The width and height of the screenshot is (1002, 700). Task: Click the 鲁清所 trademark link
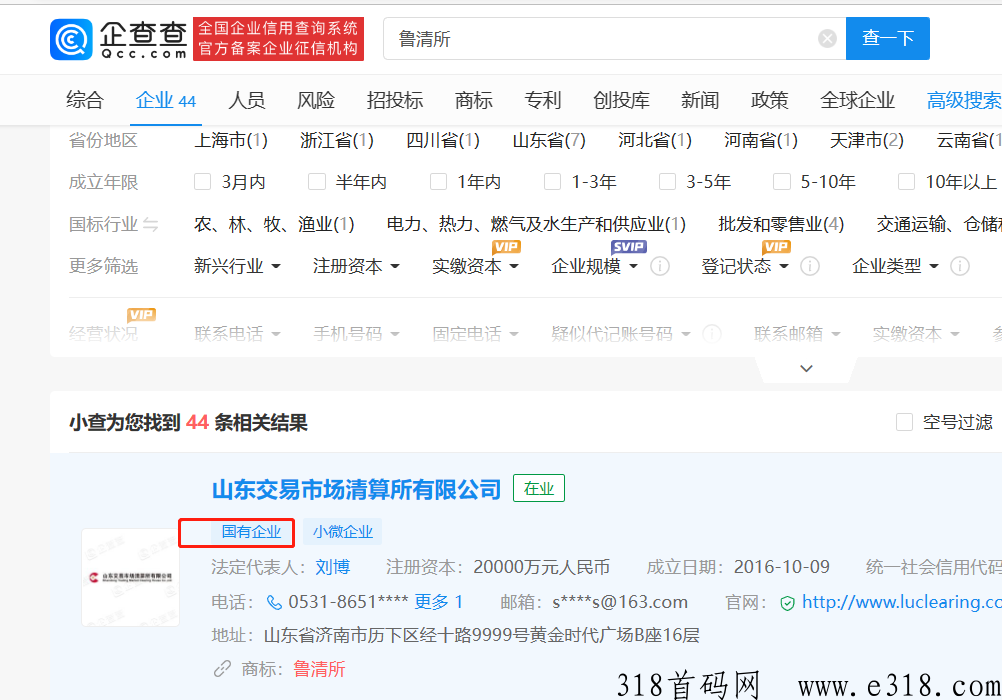tap(319, 669)
